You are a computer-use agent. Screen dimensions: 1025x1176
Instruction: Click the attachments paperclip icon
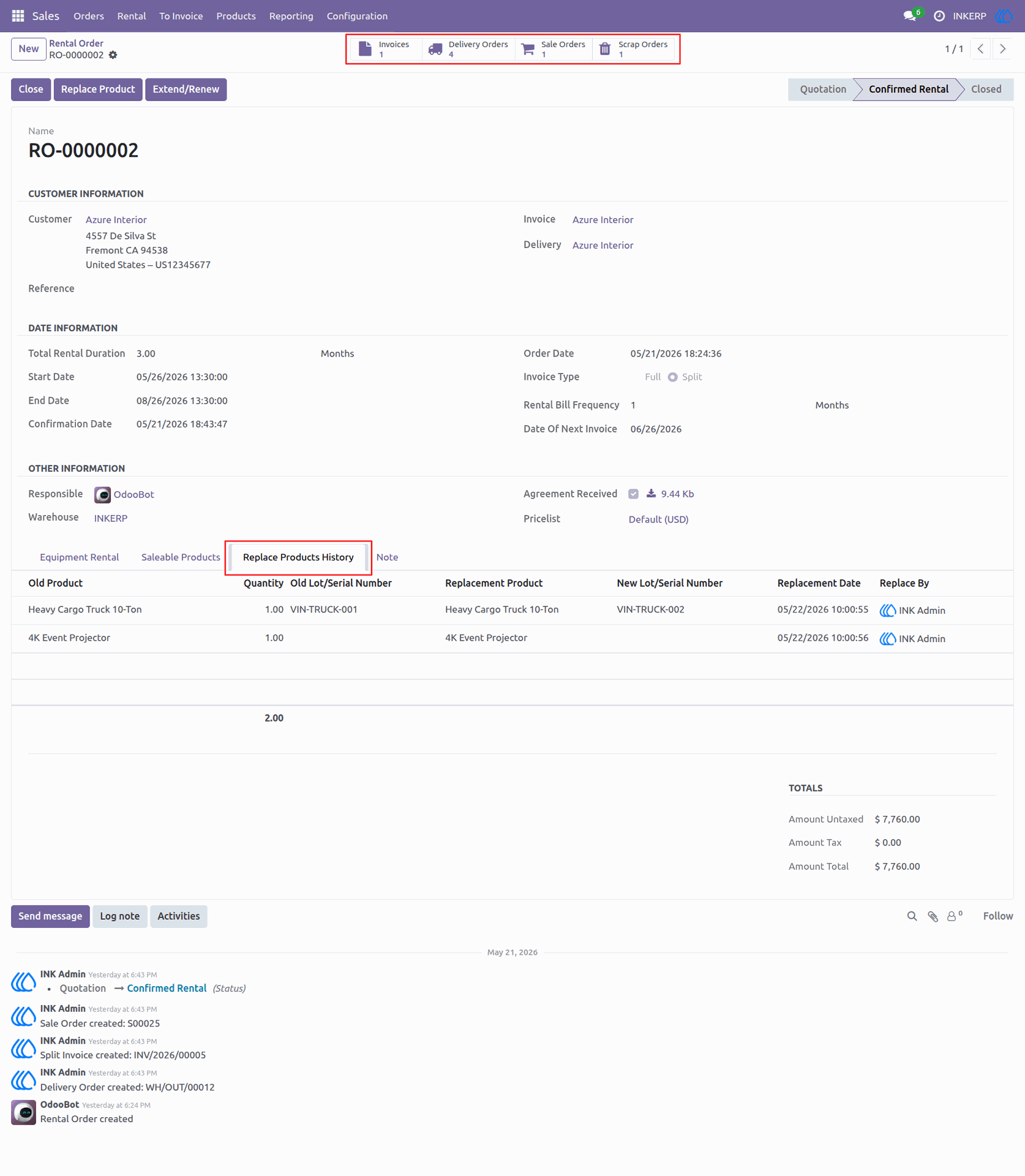(933, 916)
